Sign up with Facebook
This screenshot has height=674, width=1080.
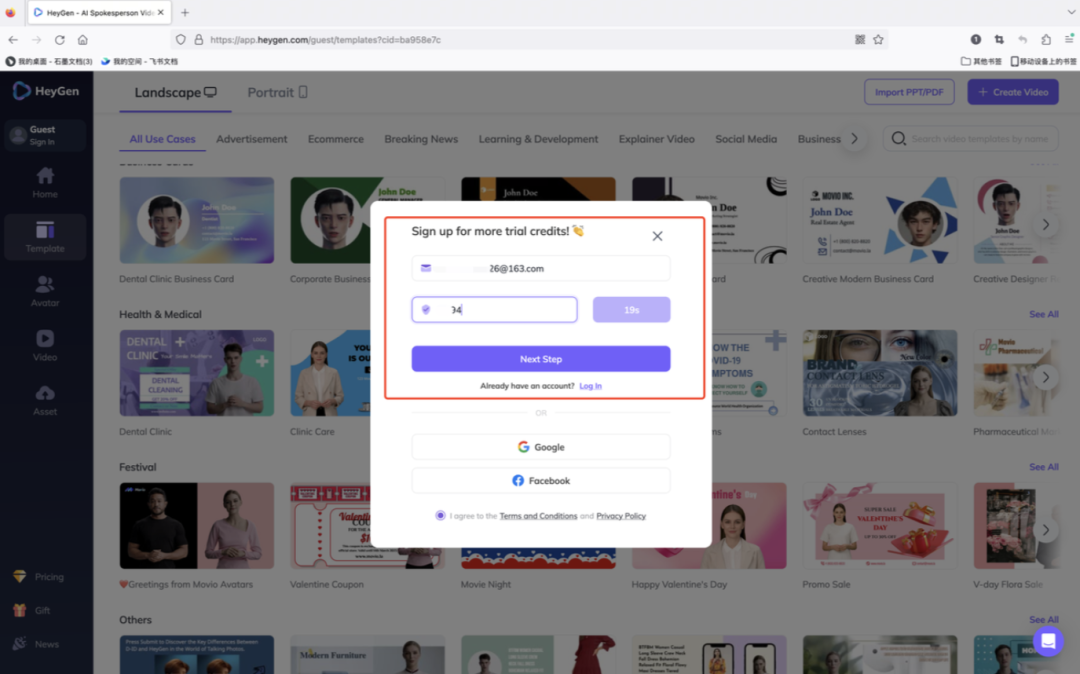(x=541, y=481)
